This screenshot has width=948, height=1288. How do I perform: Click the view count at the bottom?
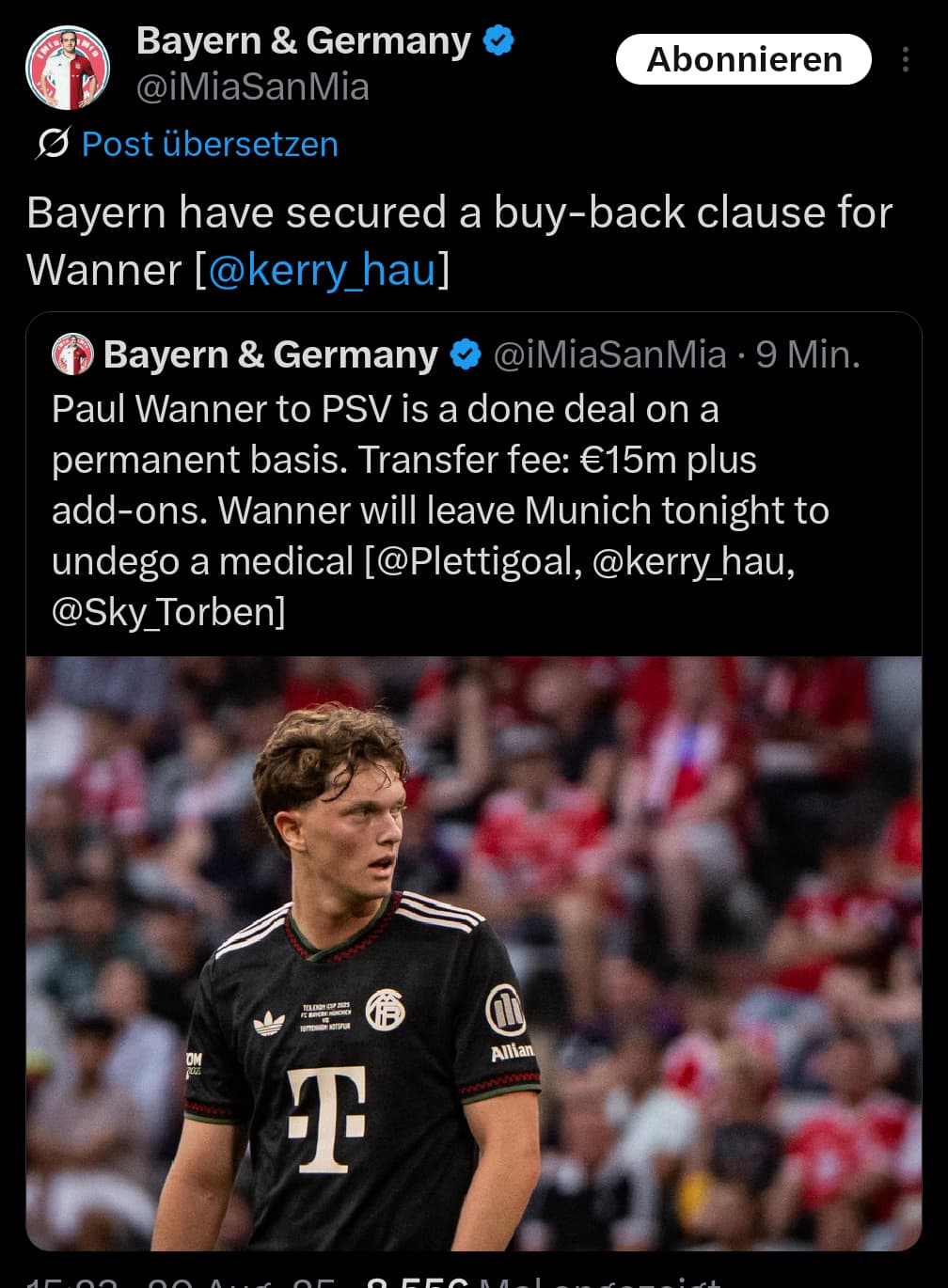click(x=542, y=1280)
